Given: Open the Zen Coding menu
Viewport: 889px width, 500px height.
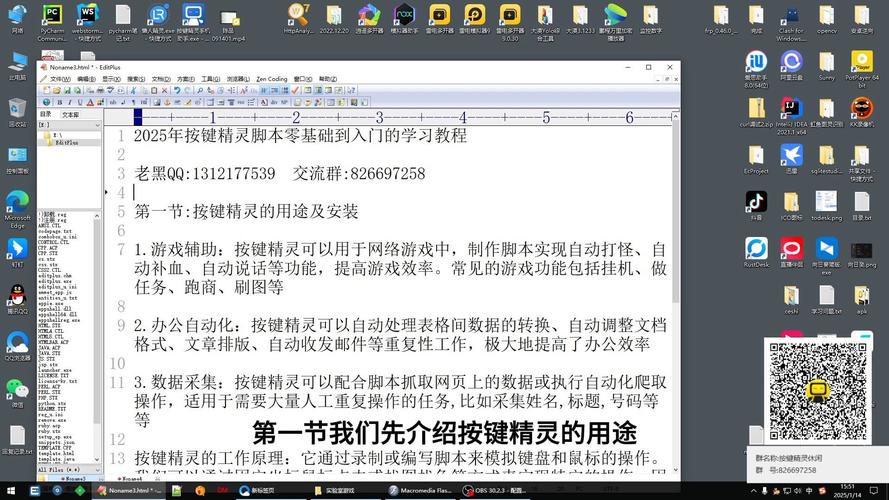Looking at the screenshot, I should point(272,79).
